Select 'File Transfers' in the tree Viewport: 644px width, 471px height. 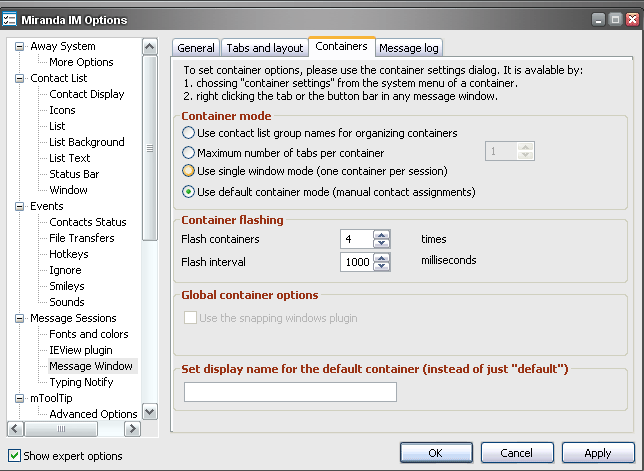click(x=82, y=239)
